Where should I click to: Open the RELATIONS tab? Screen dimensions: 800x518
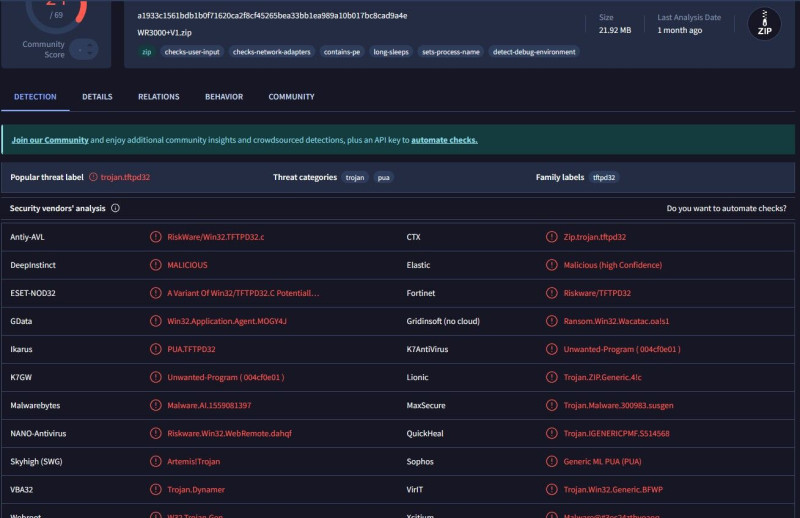159,96
